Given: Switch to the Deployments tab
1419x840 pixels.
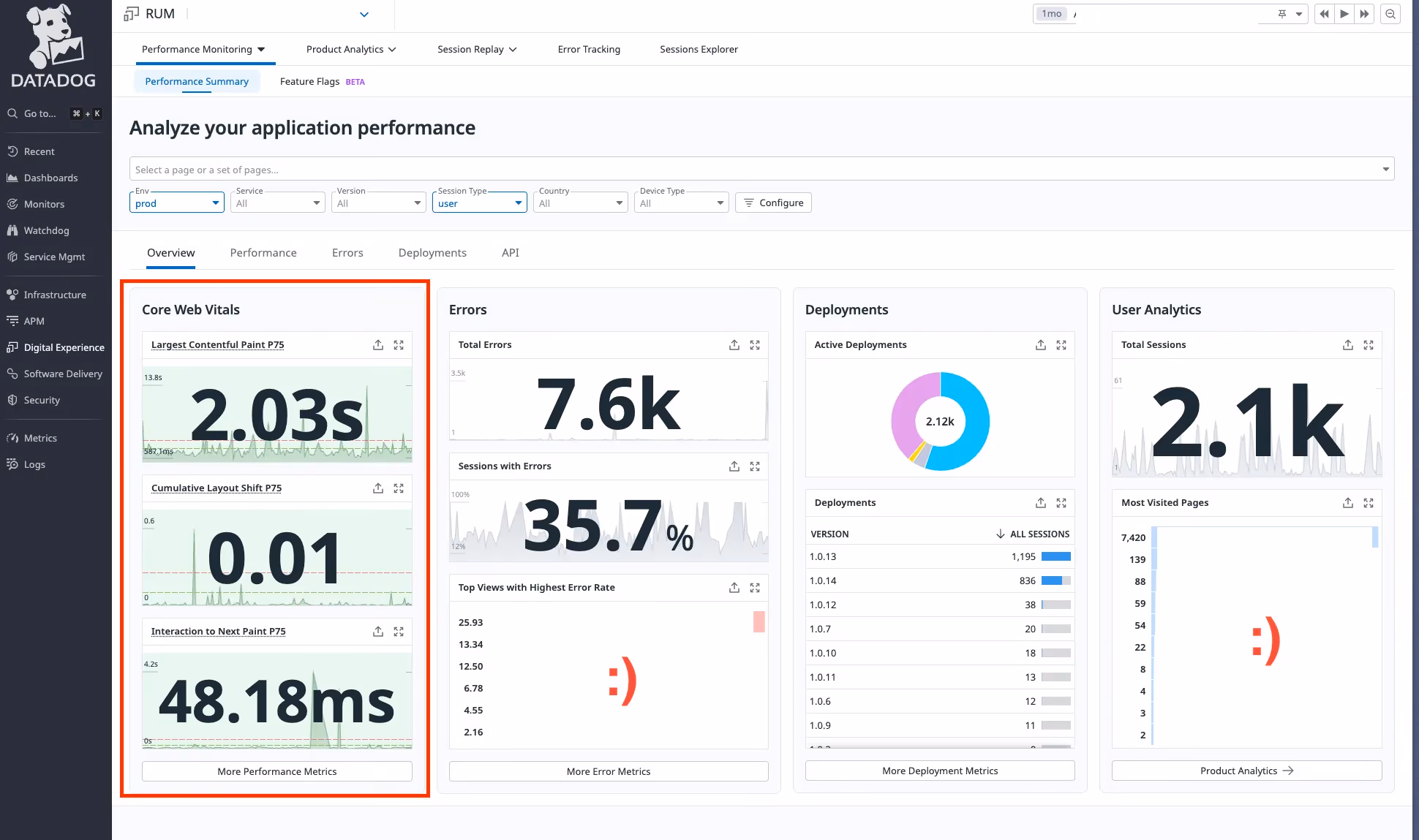Looking at the screenshot, I should (x=432, y=252).
